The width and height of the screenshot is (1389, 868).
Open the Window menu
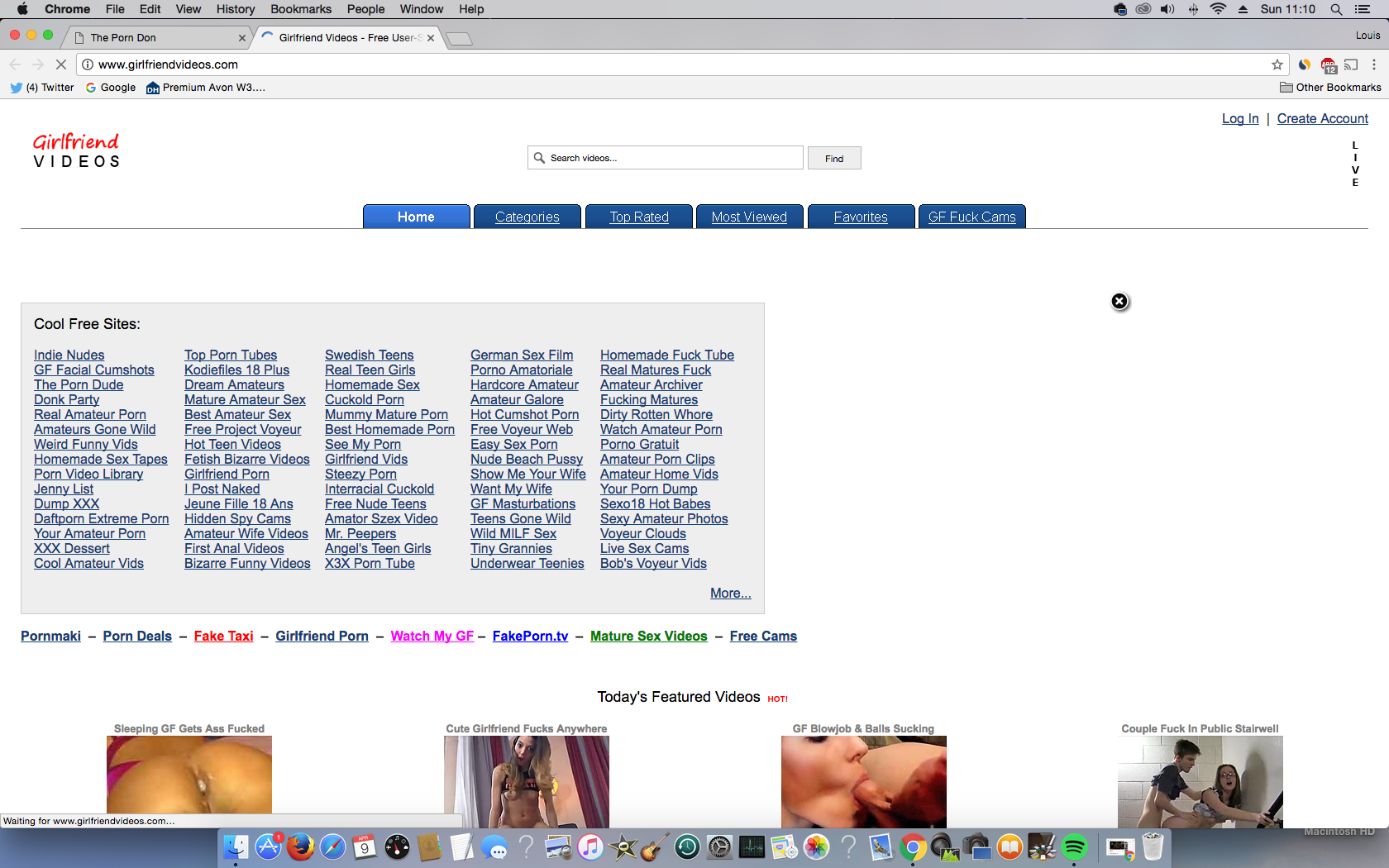tap(422, 9)
